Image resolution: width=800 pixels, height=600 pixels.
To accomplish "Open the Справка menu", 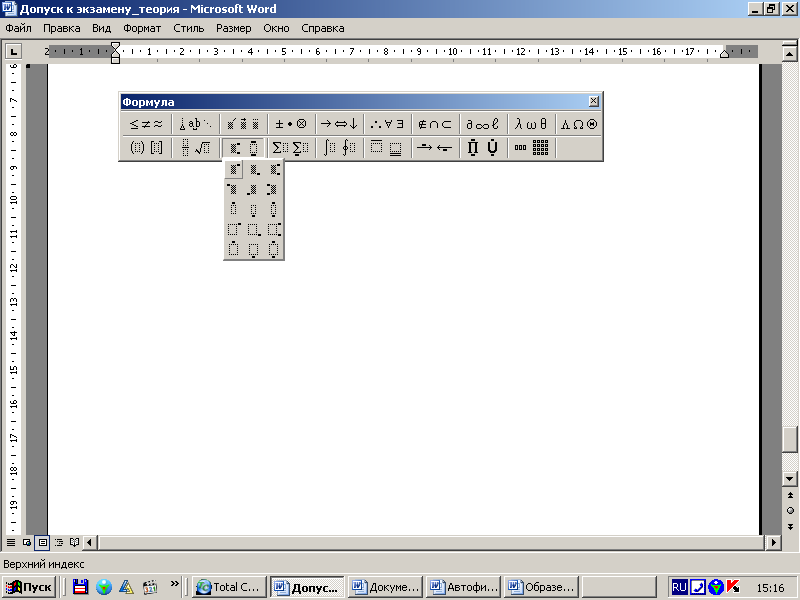I will [x=323, y=28].
